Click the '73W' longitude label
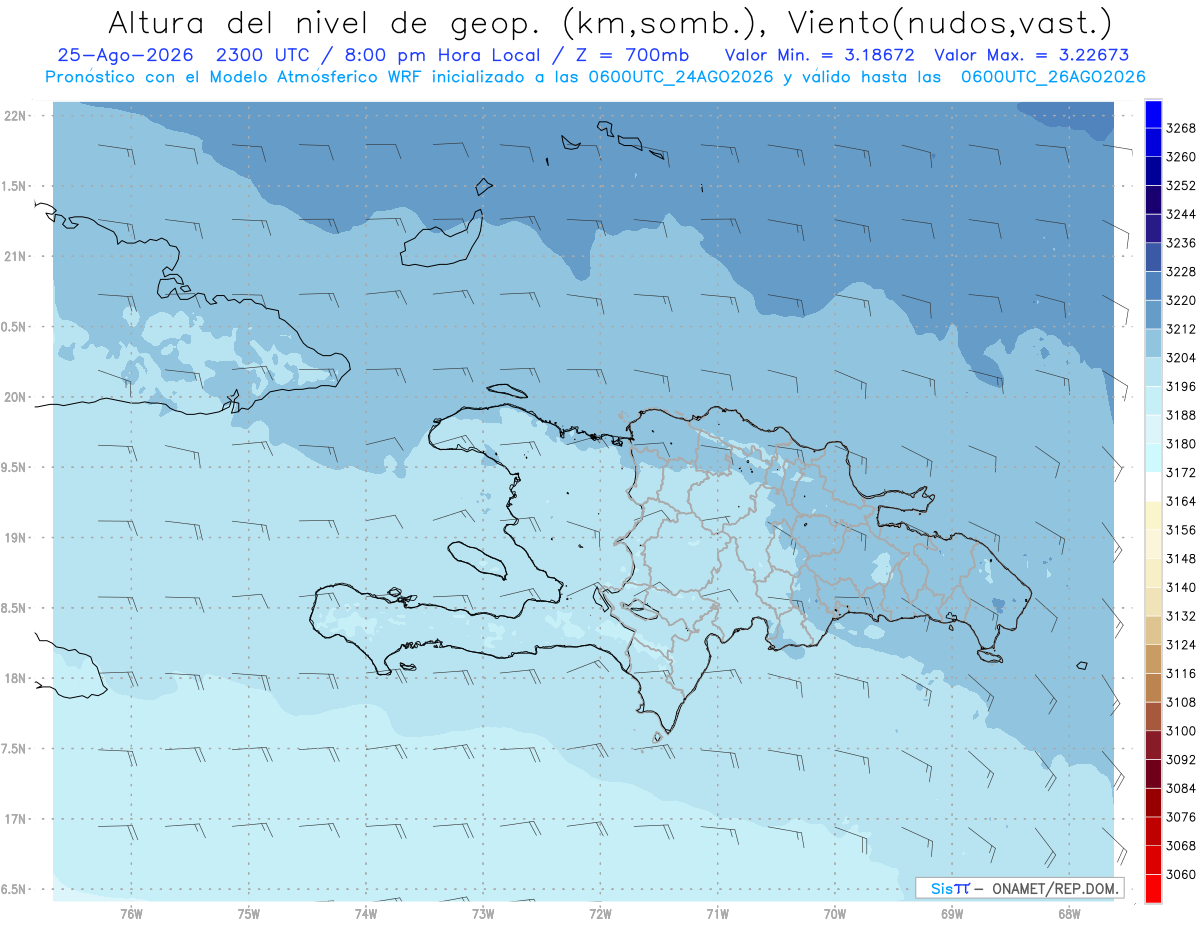1200x927 pixels. click(483, 914)
